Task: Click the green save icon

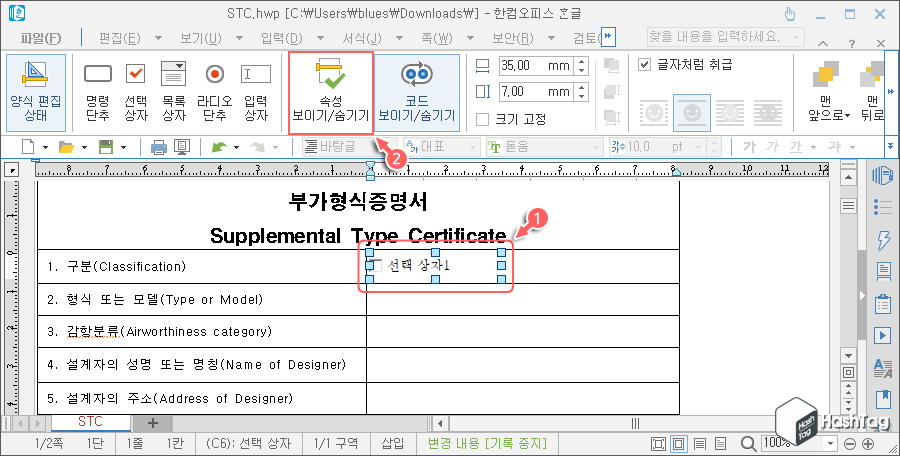Action: [106, 147]
